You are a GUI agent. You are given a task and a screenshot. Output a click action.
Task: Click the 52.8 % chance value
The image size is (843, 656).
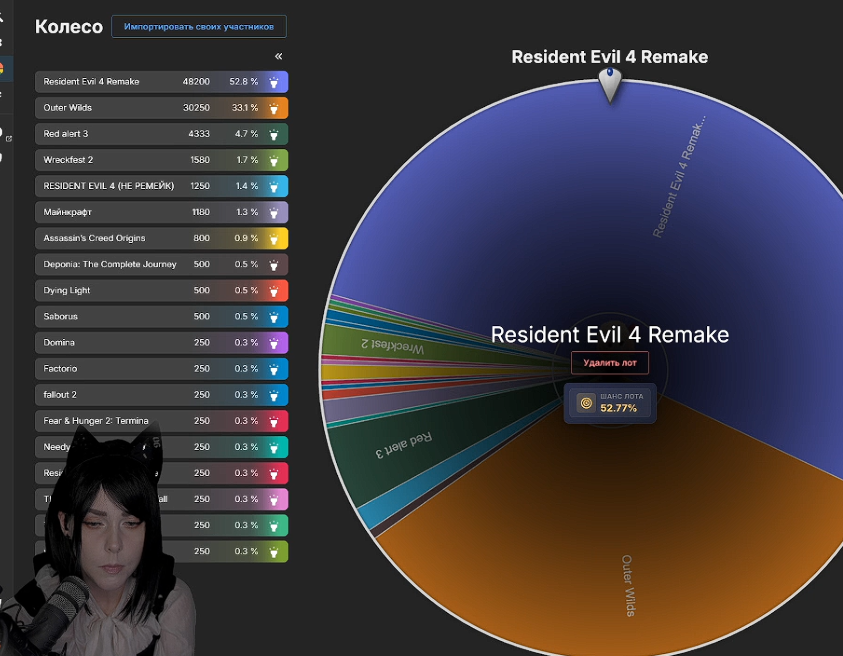point(244,82)
